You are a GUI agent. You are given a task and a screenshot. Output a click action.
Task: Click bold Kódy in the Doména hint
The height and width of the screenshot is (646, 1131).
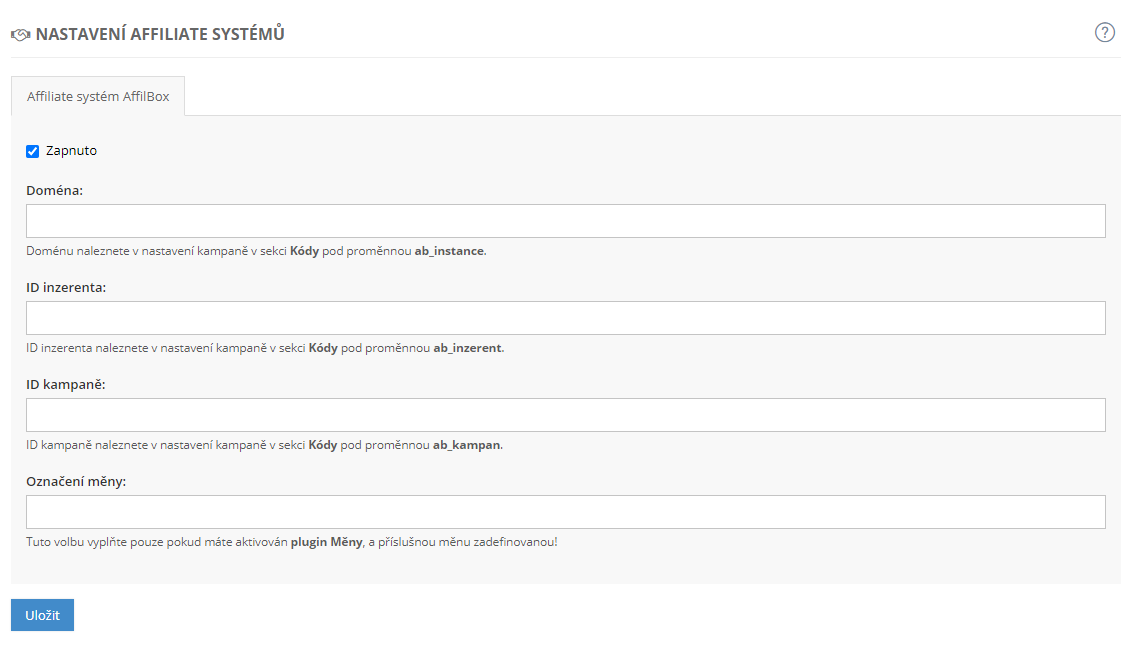(x=304, y=251)
